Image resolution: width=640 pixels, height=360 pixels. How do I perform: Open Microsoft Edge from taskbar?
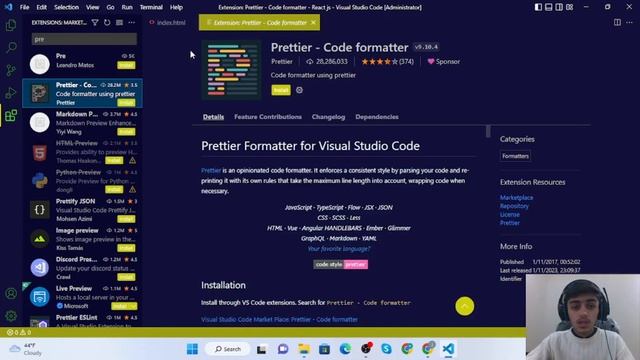pos(345,349)
